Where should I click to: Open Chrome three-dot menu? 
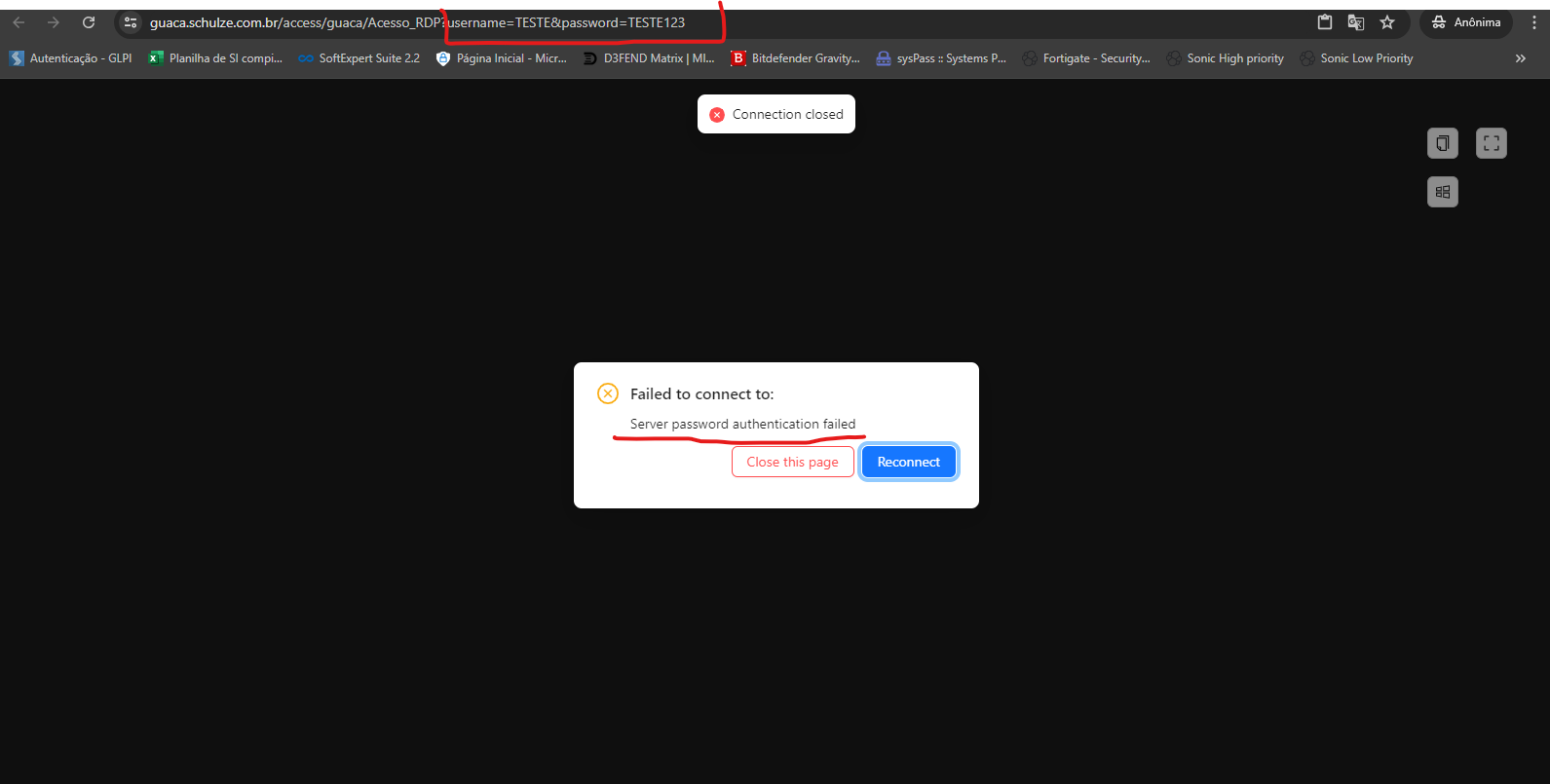(1534, 22)
